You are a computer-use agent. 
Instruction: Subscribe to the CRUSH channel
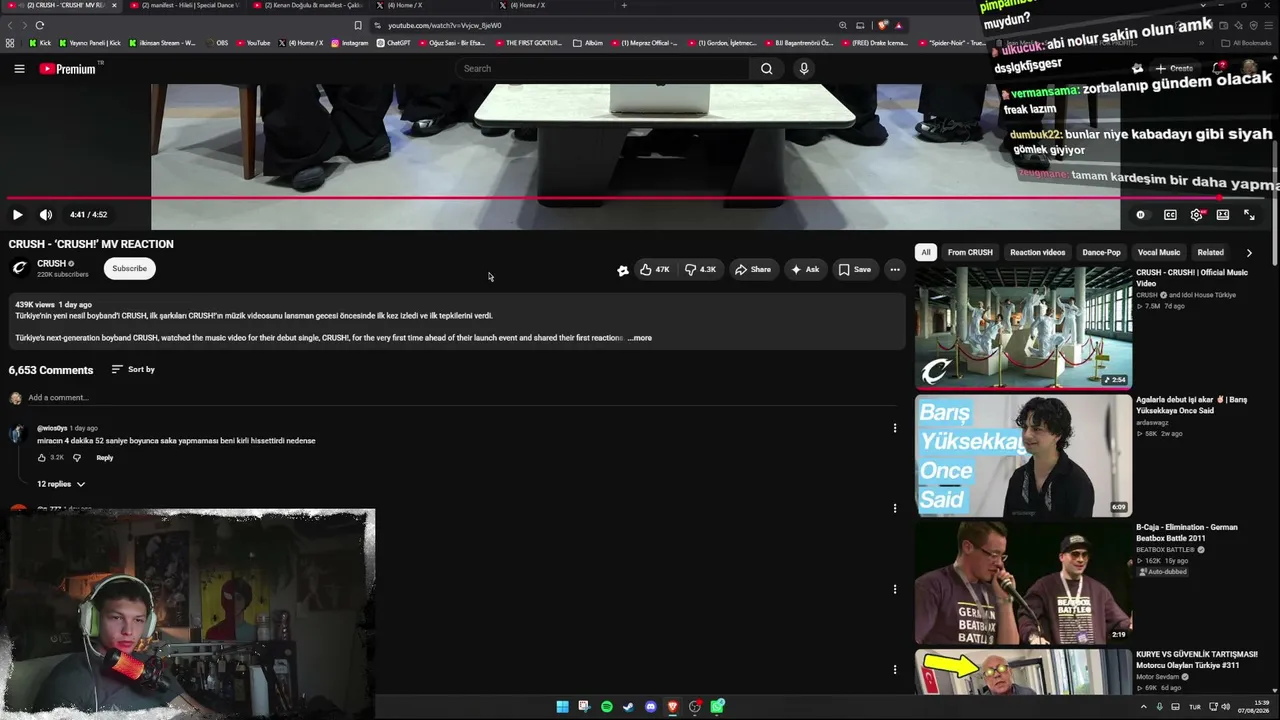pyautogui.click(x=129, y=268)
